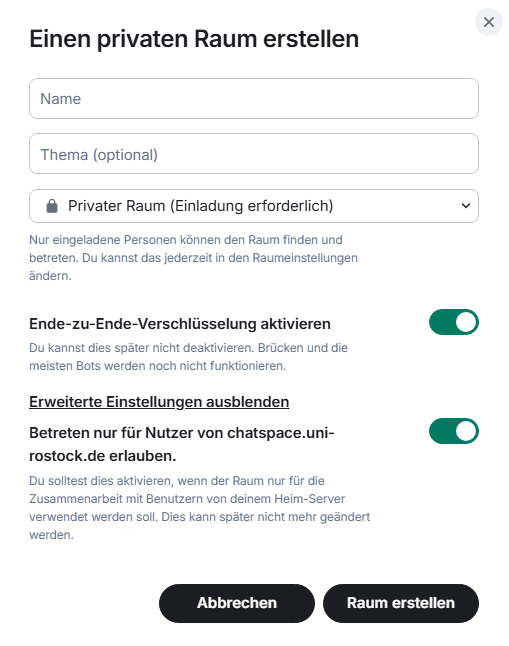This screenshot has height=646, width=509.
Task: Click the white knob of the Verschlüsselung toggle
Action: pos(466,322)
